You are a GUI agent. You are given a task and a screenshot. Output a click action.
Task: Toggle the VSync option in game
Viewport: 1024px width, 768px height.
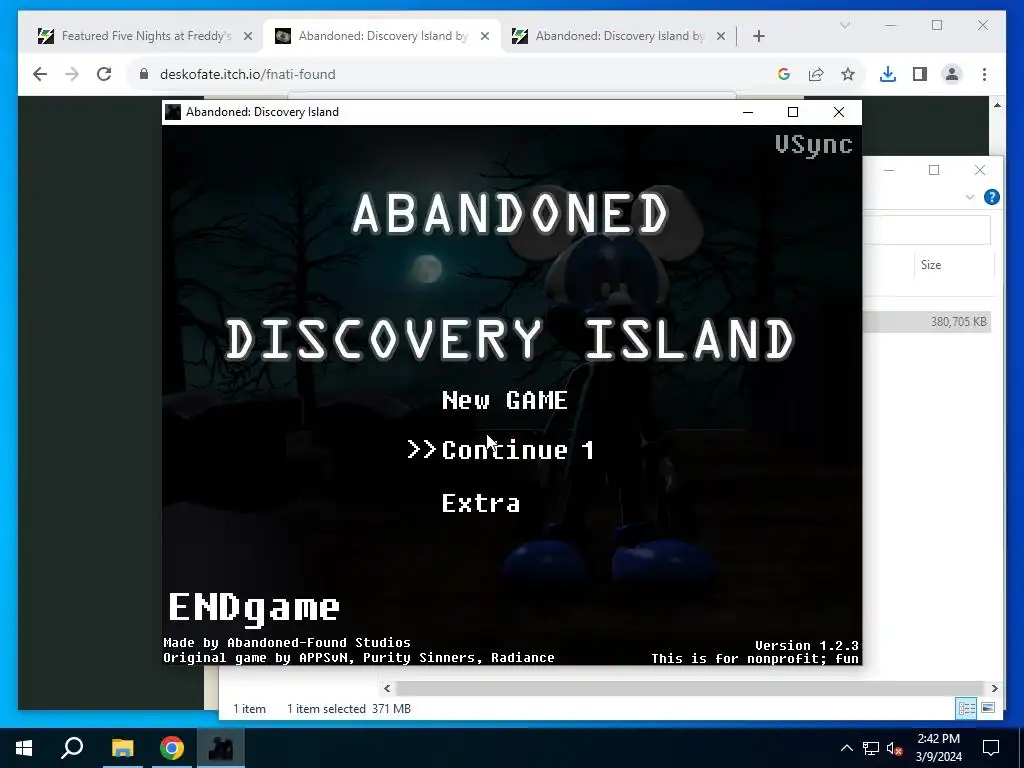(814, 145)
